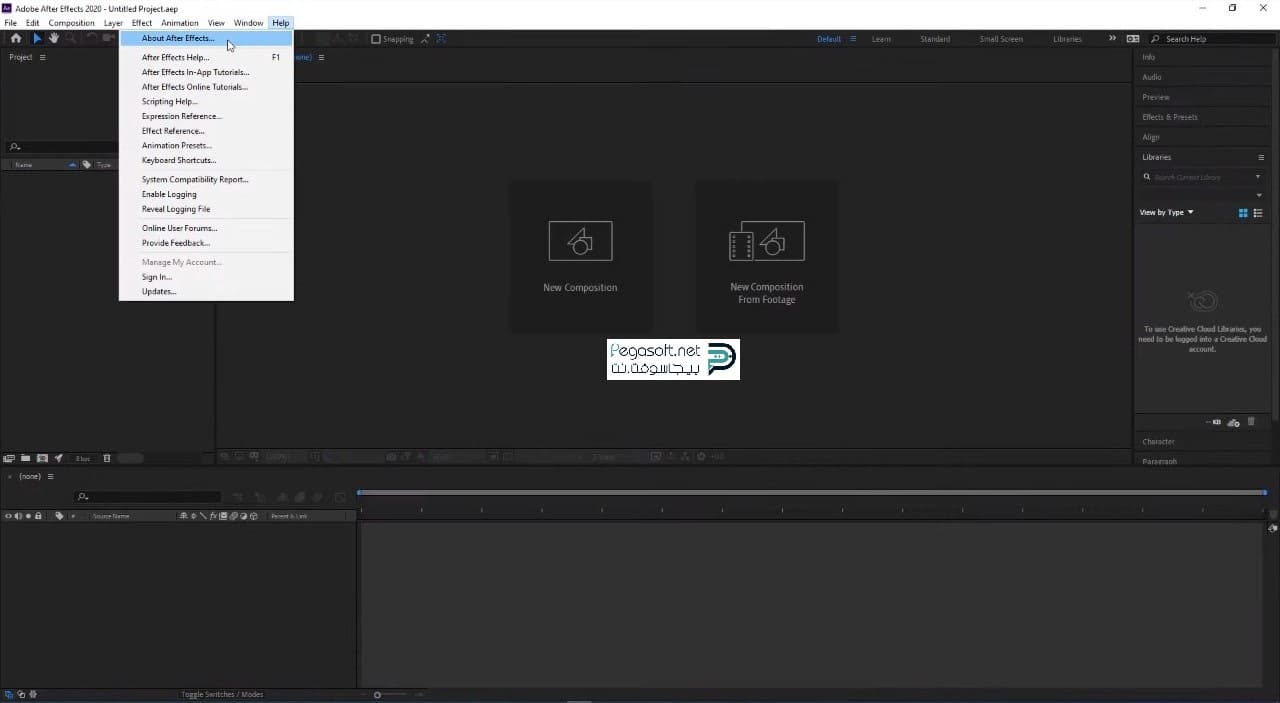The width and height of the screenshot is (1280, 703).
Task: Create a new folder in the Project panel
Action: [26, 458]
